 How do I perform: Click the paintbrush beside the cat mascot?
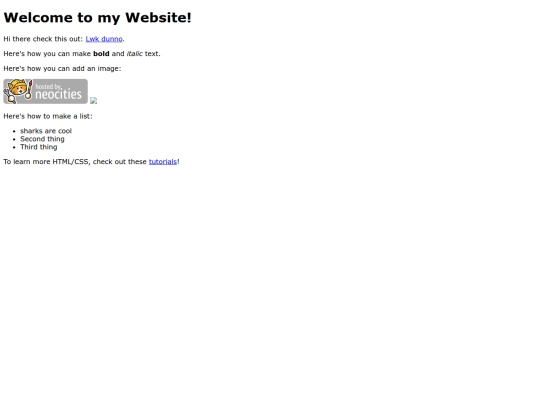click(x=30, y=90)
